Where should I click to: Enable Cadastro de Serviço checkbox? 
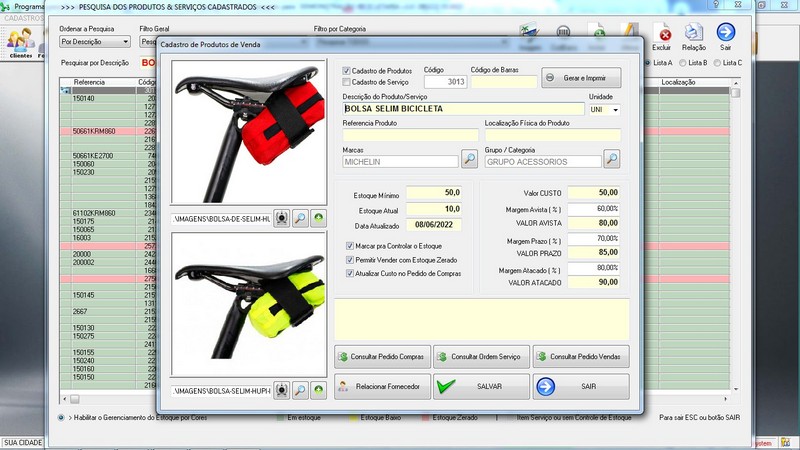pos(346,82)
